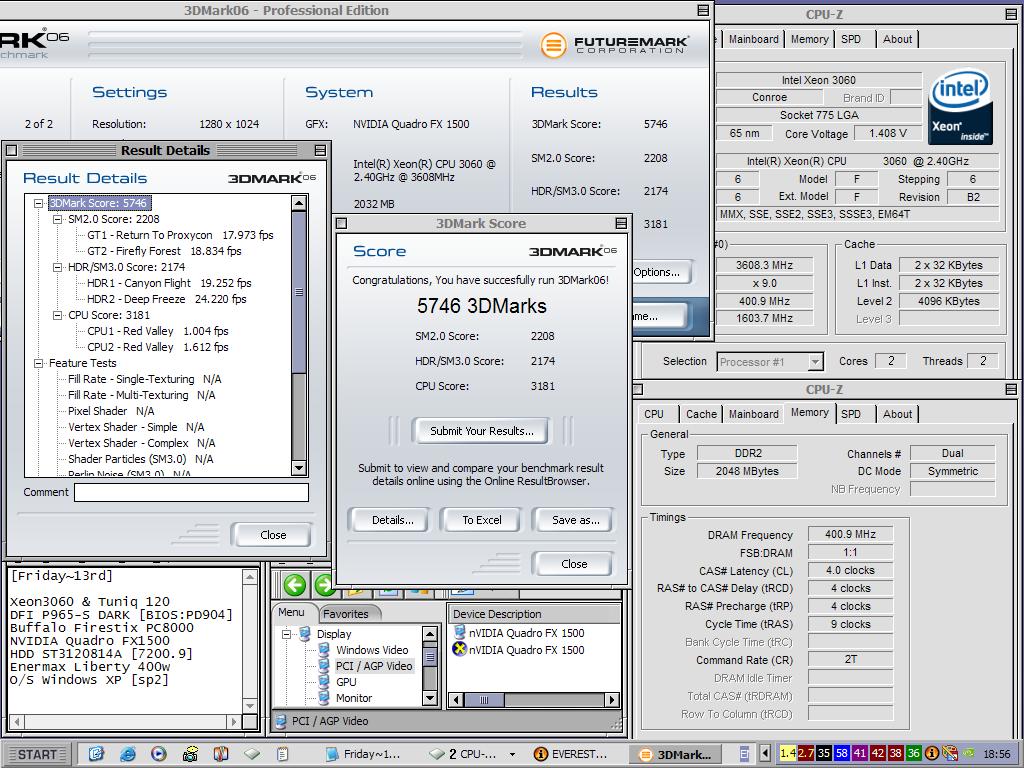Open the CPU-Z taskbar group dropdown arrow
This screenshot has height=768, width=1024.
tap(512, 754)
